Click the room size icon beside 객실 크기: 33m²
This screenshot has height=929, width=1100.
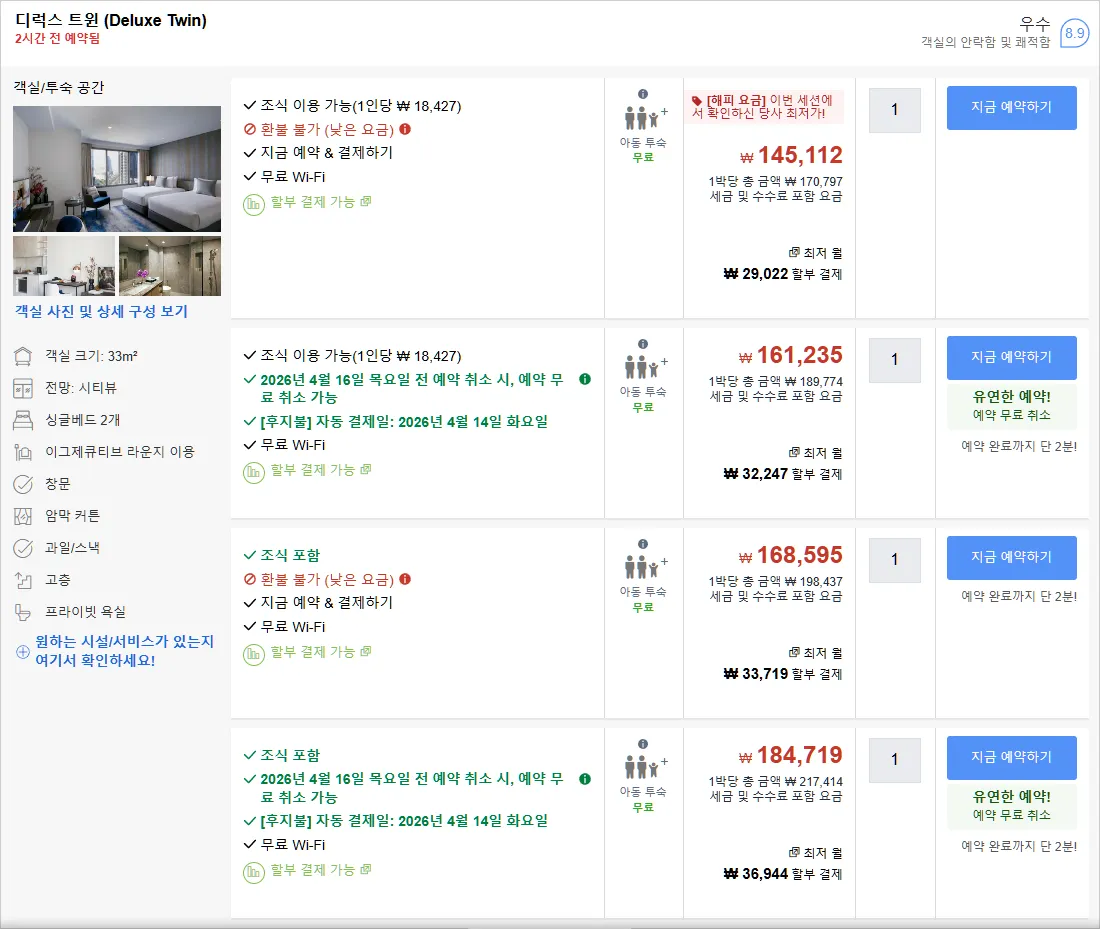click(x=23, y=356)
